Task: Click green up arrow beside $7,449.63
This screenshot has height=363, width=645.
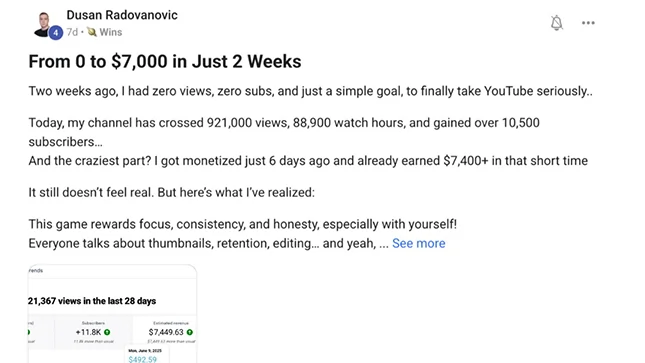Action: 190,332
